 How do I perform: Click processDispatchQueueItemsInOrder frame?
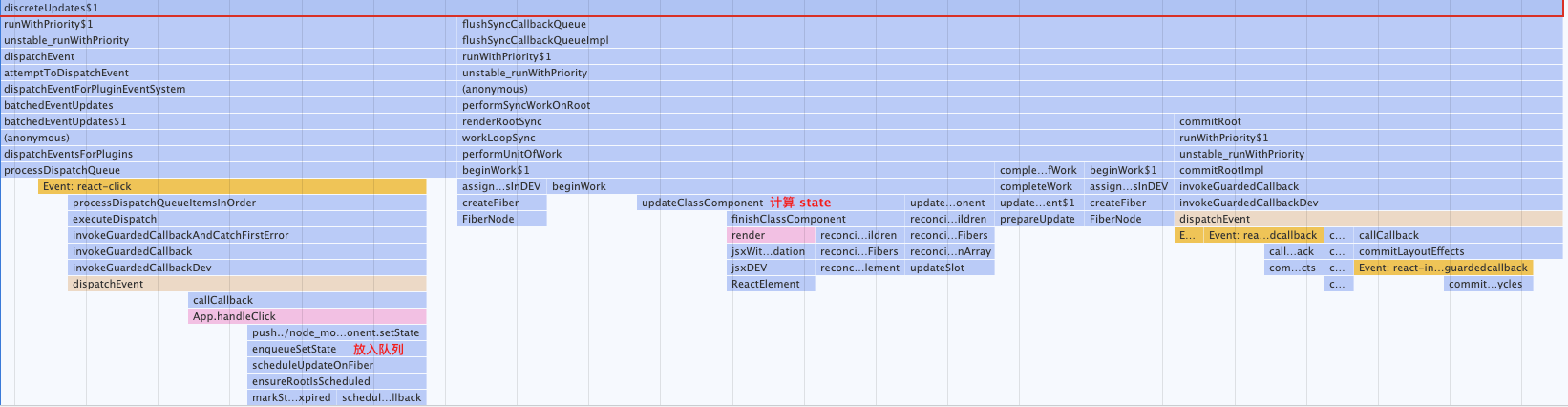tap(247, 203)
